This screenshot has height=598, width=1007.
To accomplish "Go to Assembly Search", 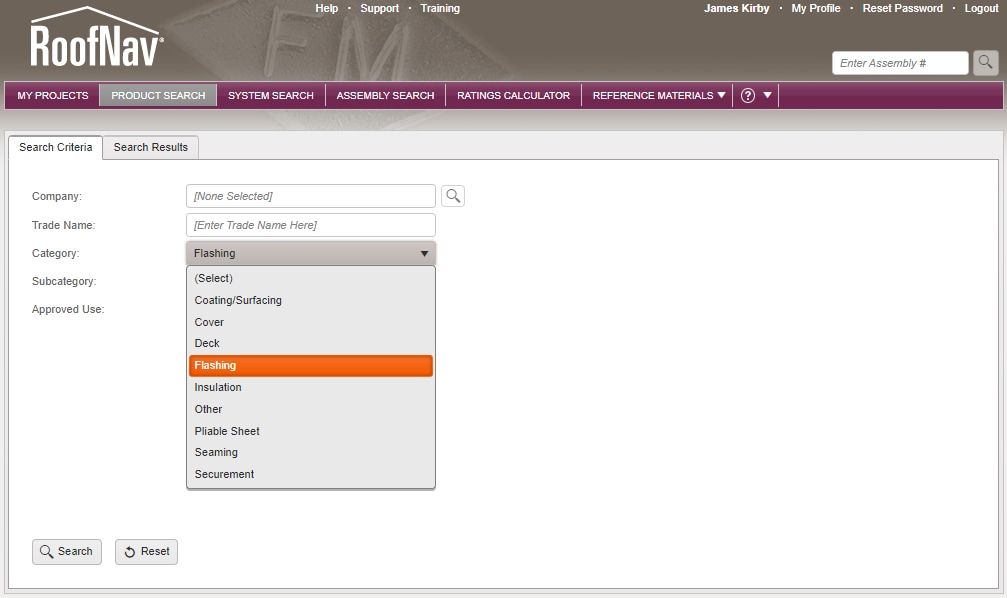I will click(x=385, y=96).
